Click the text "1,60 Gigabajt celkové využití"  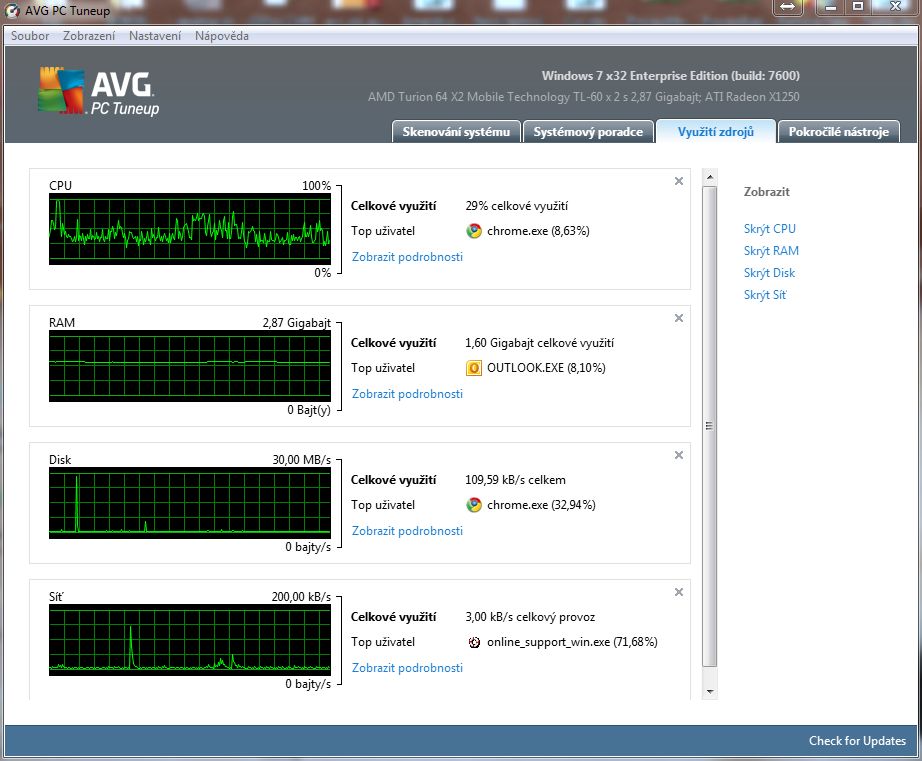point(539,343)
